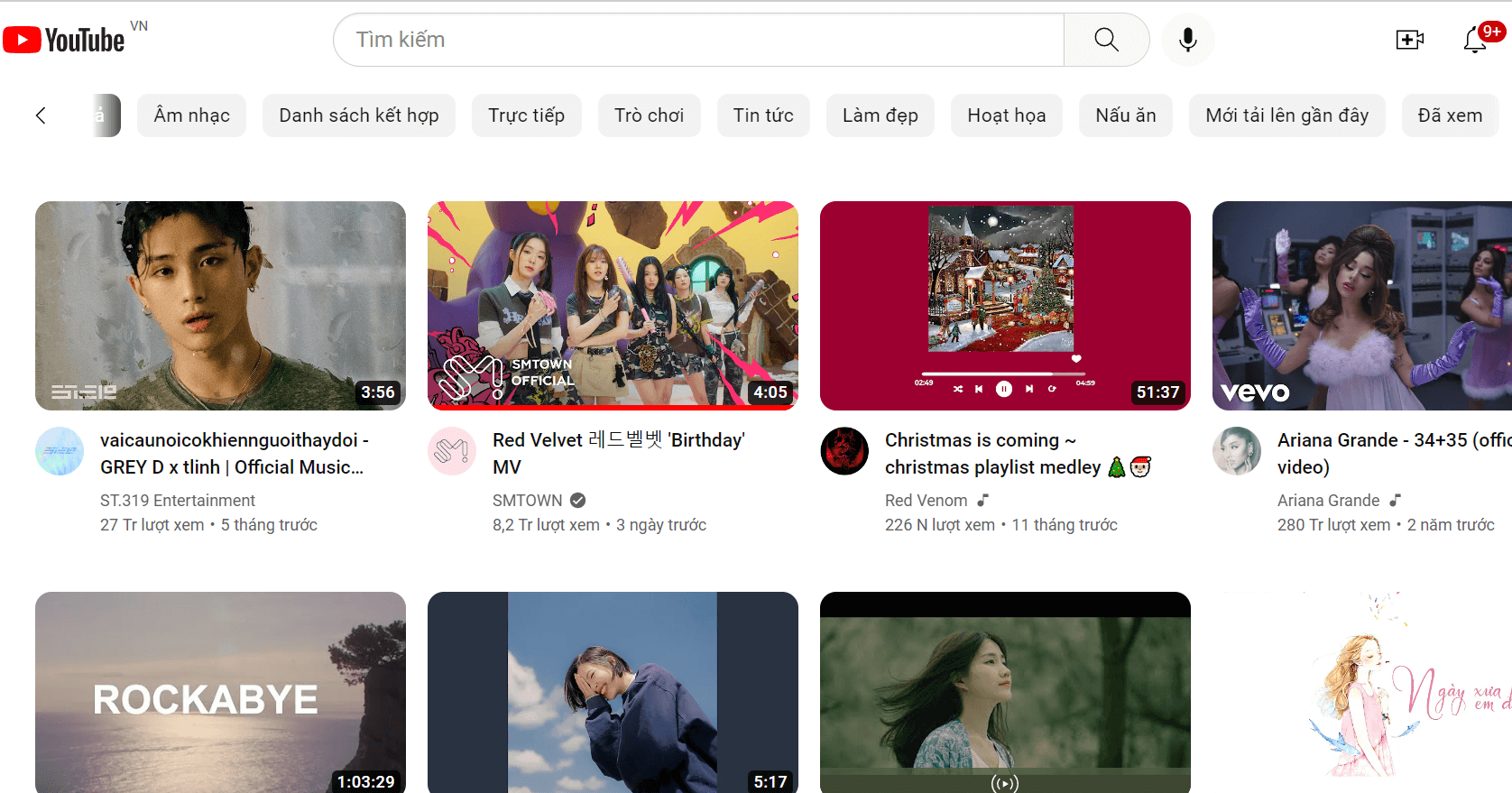This screenshot has height=793, width=1512.
Task: Click the 3:56 duration badge
Action: 378,392
